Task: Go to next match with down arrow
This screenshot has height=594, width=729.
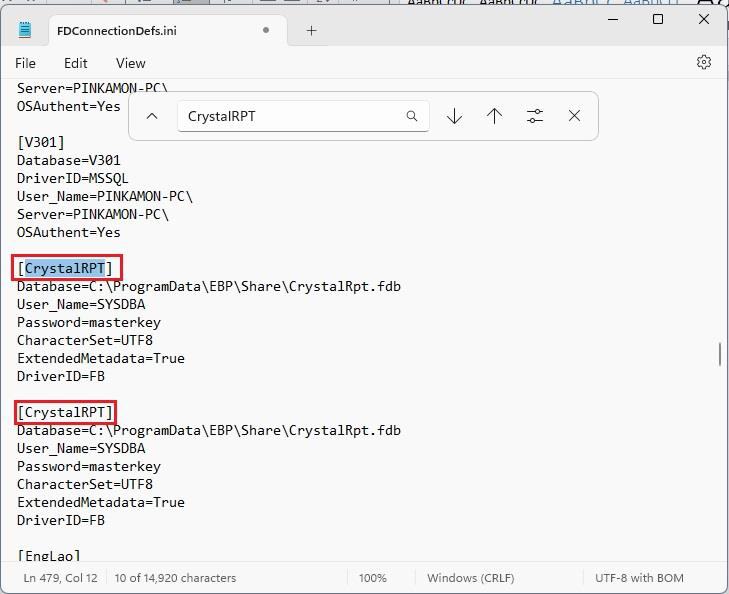Action: click(454, 116)
